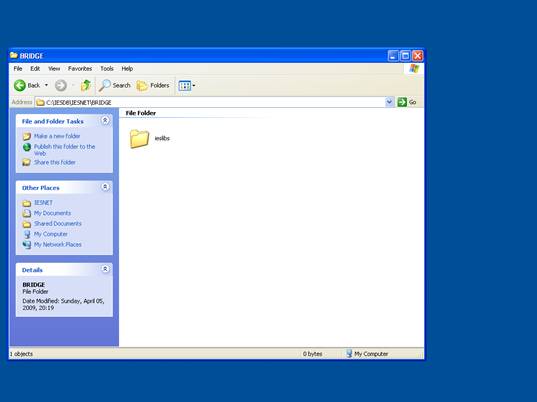This screenshot has width=537, height=402.
Task: Collapse the Other Places panel
Action: tap(105, 187)
